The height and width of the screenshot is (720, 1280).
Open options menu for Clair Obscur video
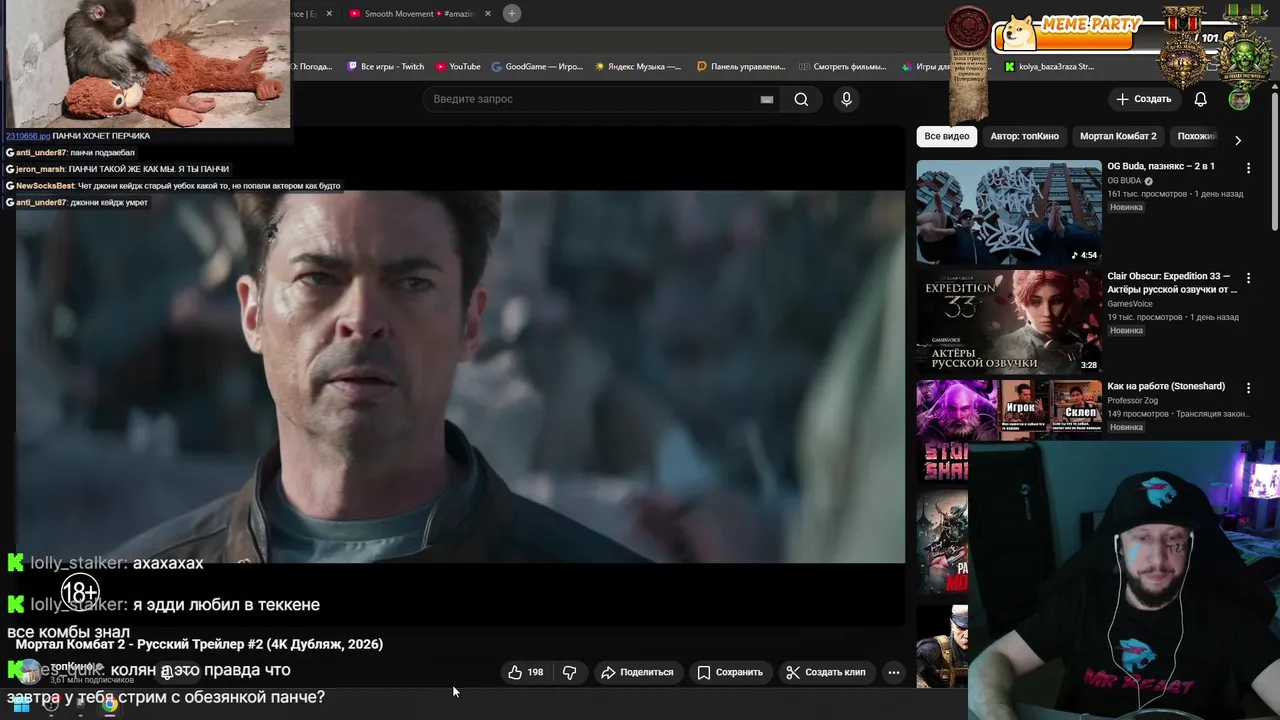(1248, 278)
